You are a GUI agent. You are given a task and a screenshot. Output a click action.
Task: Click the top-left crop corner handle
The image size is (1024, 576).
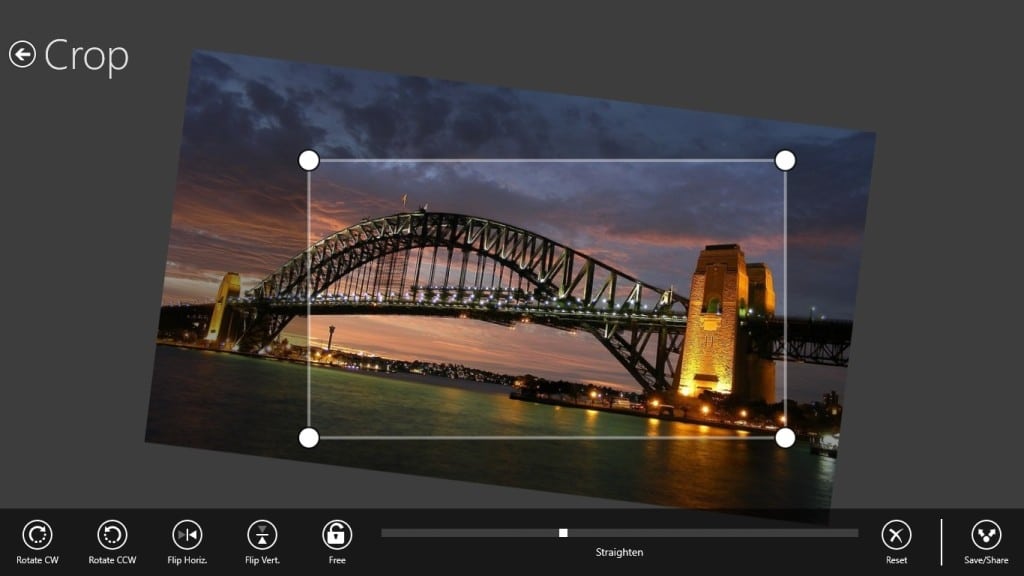pos(308,160)
